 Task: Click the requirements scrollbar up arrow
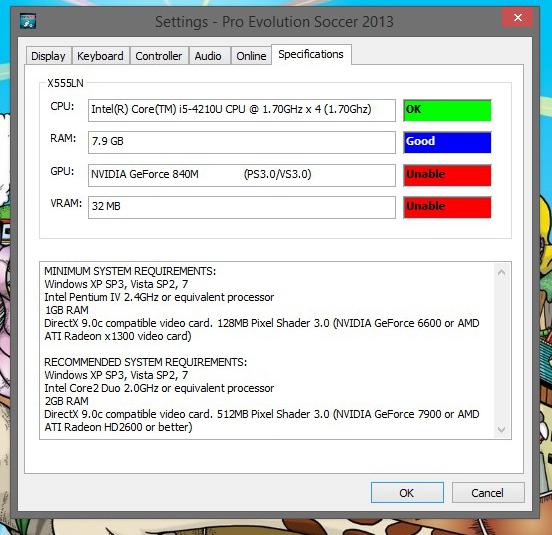(502, 272)
